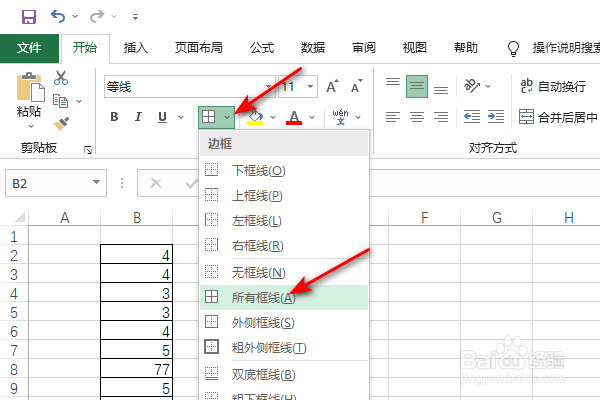
Task: Click the text orientation icon
Action: point(472,86)
